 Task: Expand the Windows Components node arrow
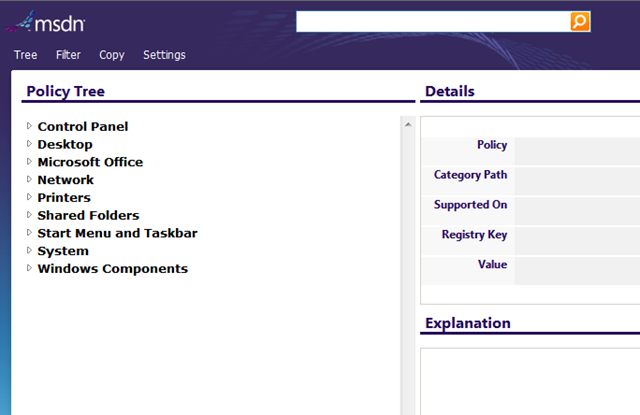pyautogui.click(x=29, y=269)
